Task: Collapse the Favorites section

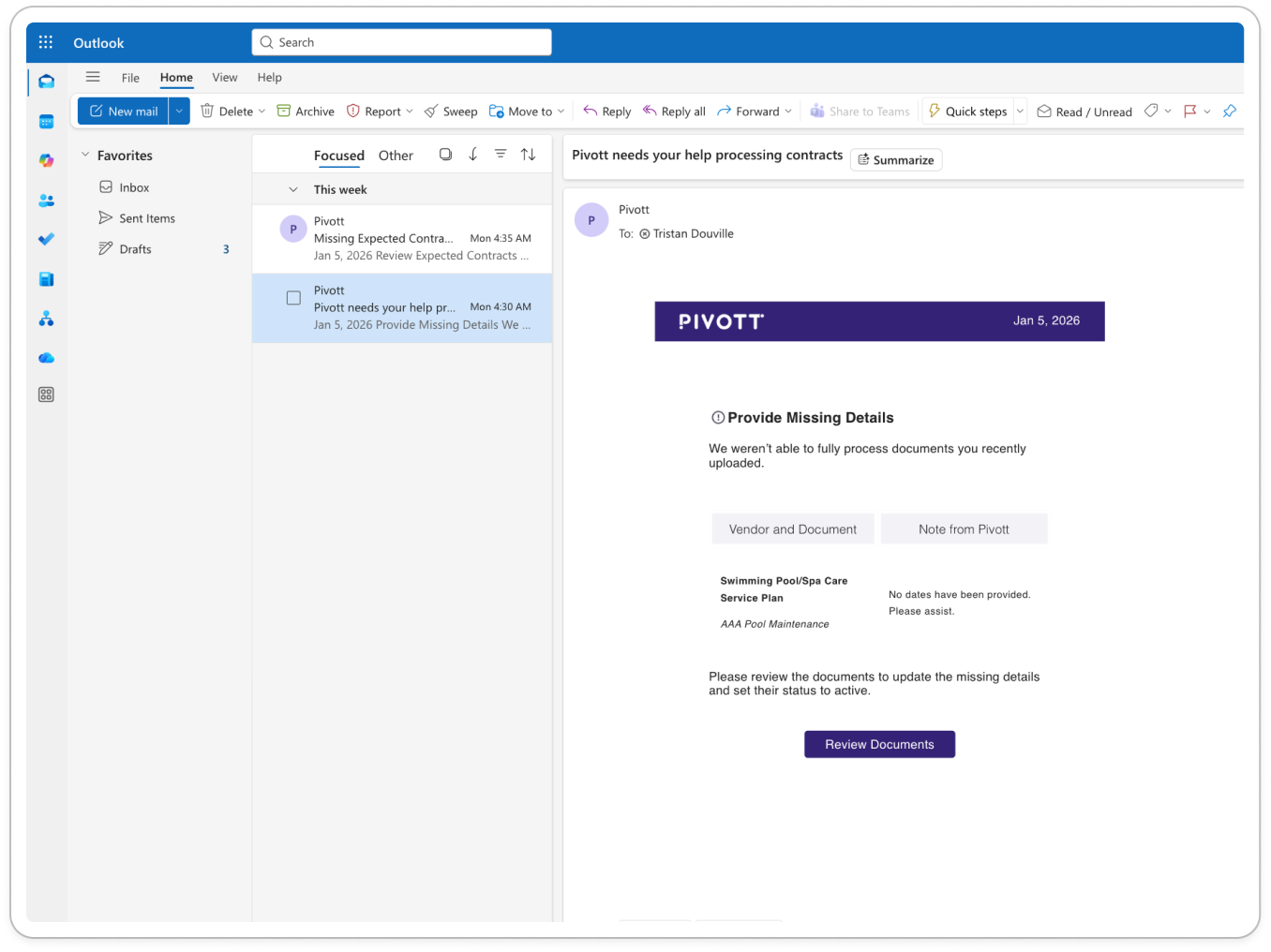Action: click(85, 155)
